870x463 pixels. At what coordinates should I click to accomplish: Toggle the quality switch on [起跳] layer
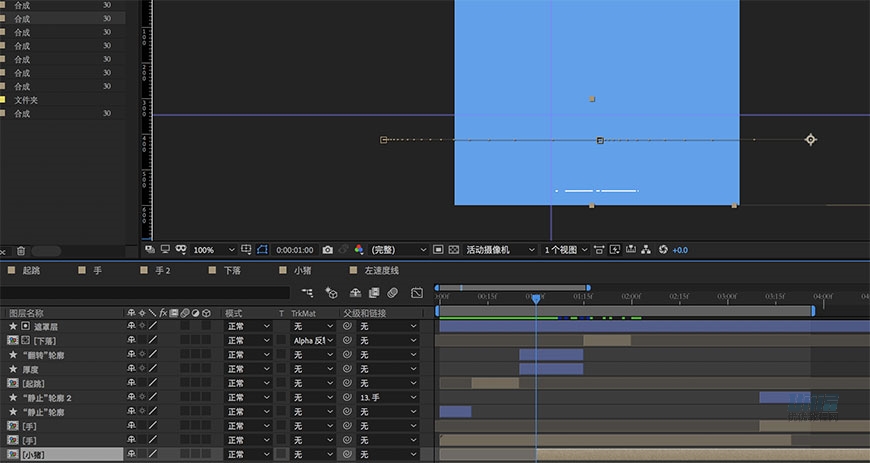coord(153,383)
